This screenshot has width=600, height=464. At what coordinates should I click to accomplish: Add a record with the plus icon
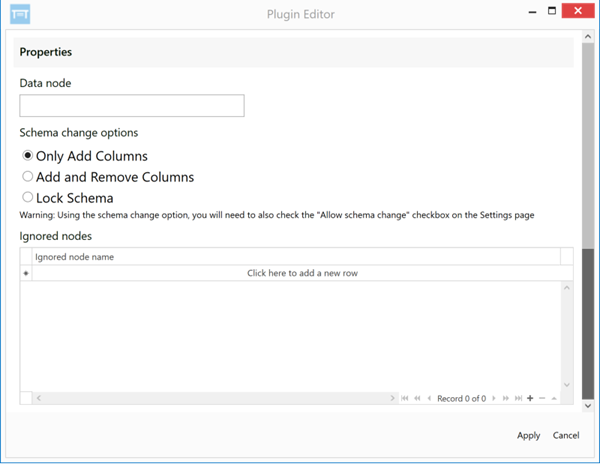click(x=530, y=398)
